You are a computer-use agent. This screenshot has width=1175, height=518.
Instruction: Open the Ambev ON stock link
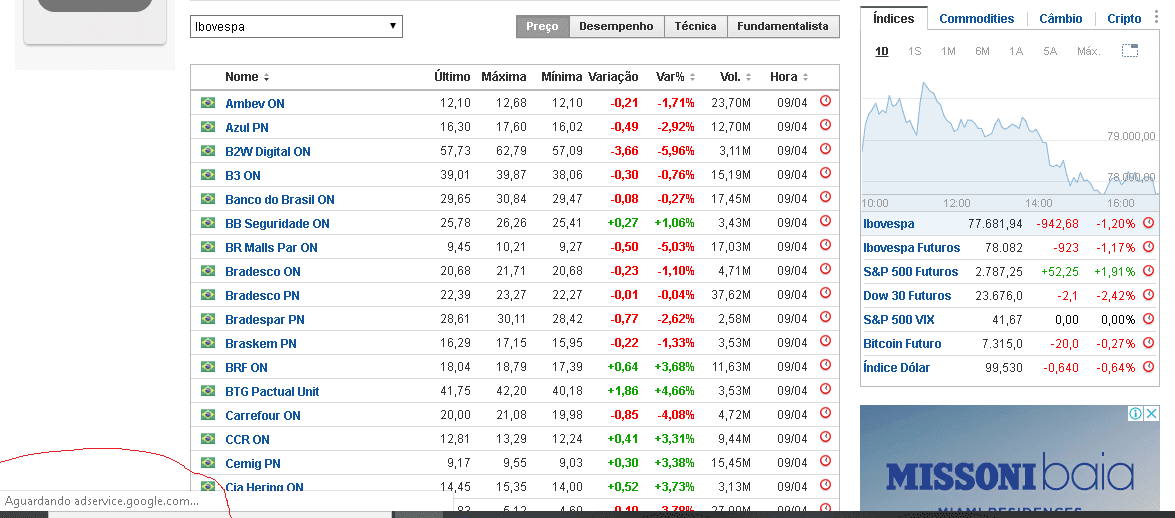pos(255,103)
